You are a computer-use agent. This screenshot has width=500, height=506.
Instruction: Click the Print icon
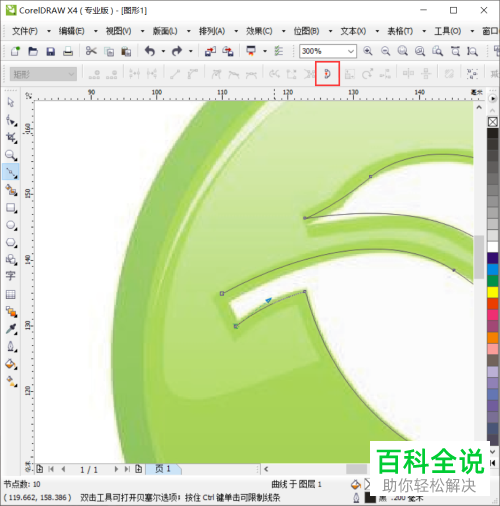[68, 51]
